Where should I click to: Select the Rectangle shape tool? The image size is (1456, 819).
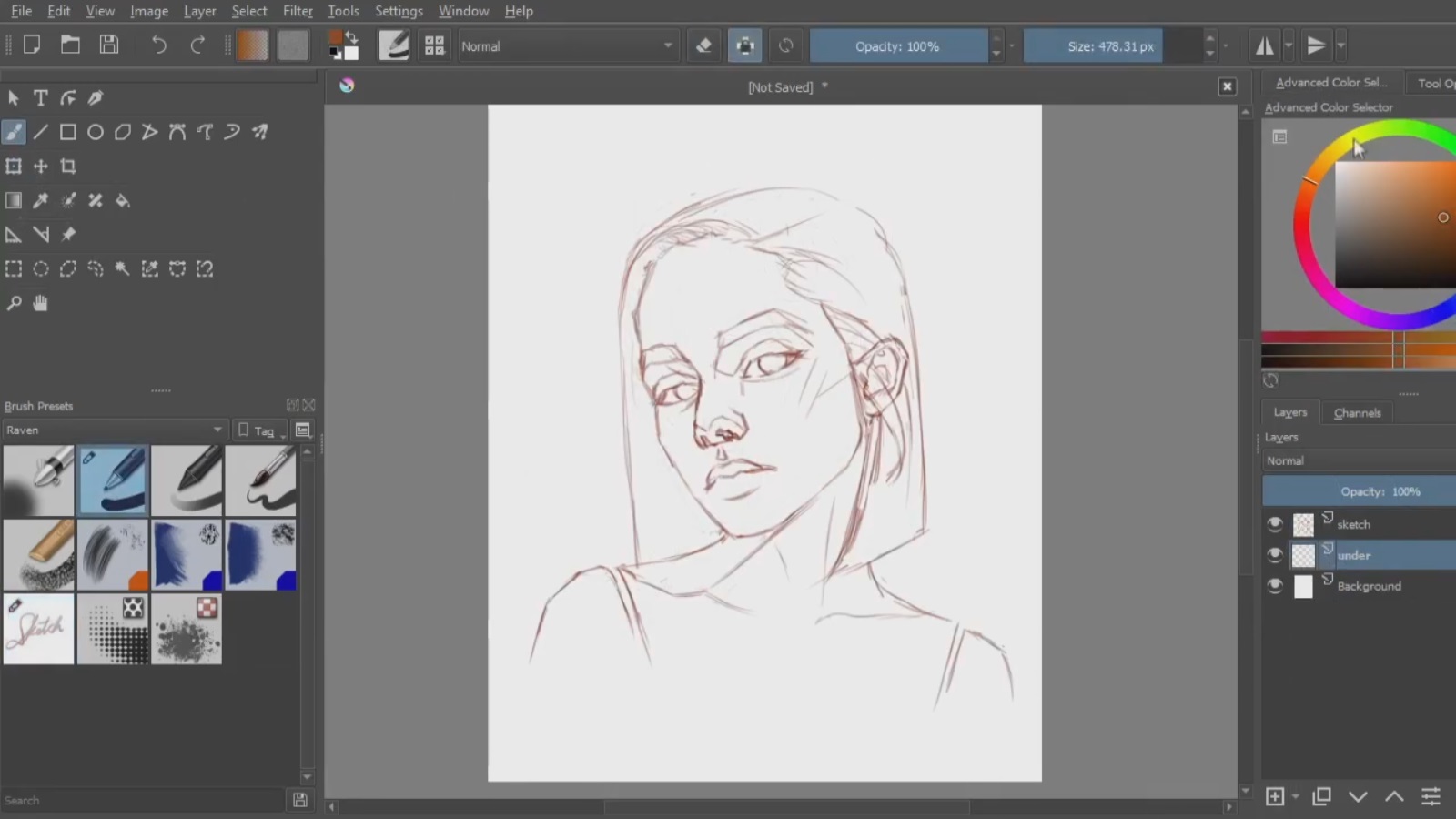pyautogui.click(x=68, y=133)
